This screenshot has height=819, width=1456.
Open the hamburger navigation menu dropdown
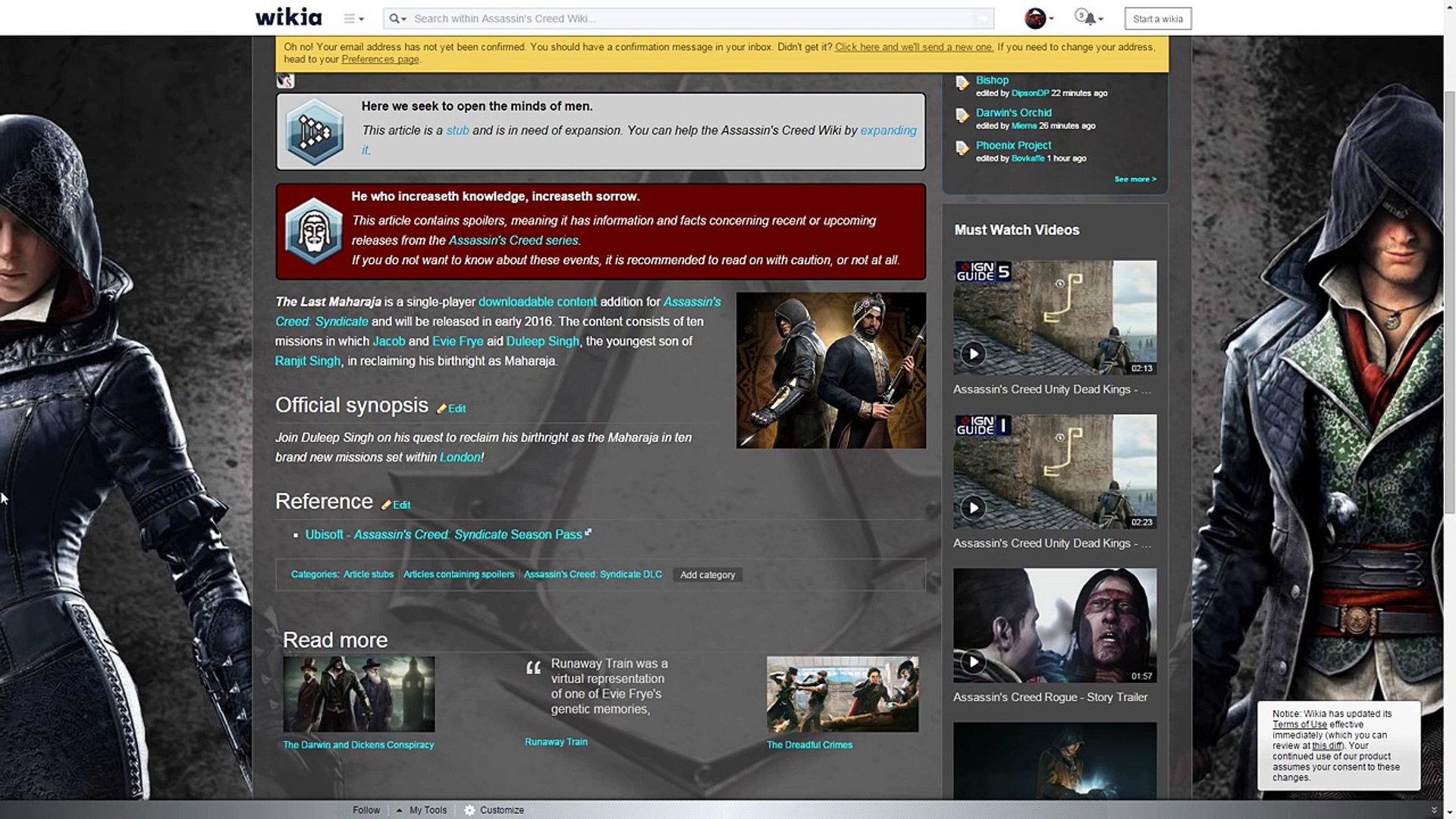click(353, 18)
